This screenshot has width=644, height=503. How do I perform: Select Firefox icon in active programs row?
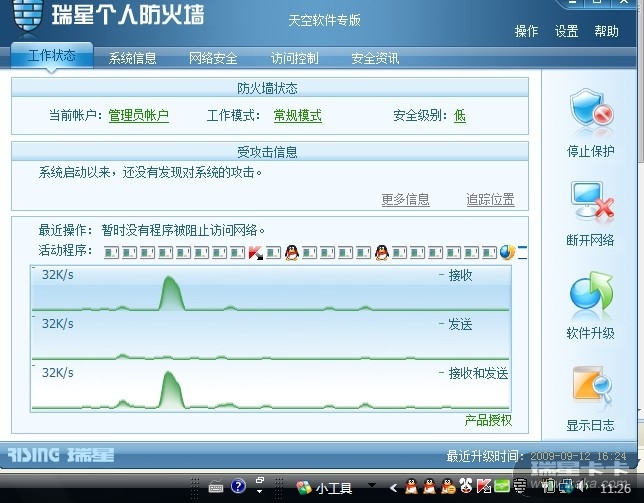pyautogui.click(x=508, y=252)
